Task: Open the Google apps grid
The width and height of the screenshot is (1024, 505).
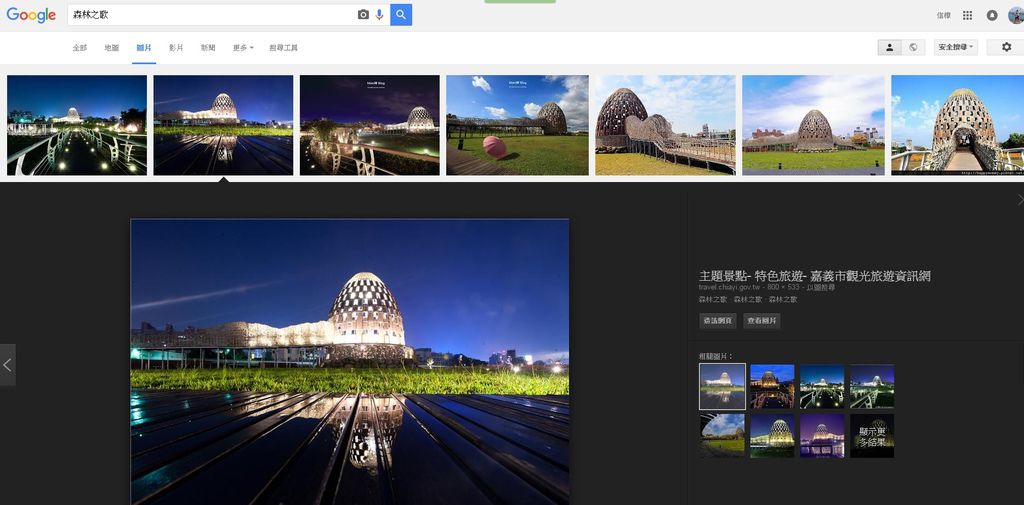Action: click(968, 15)
